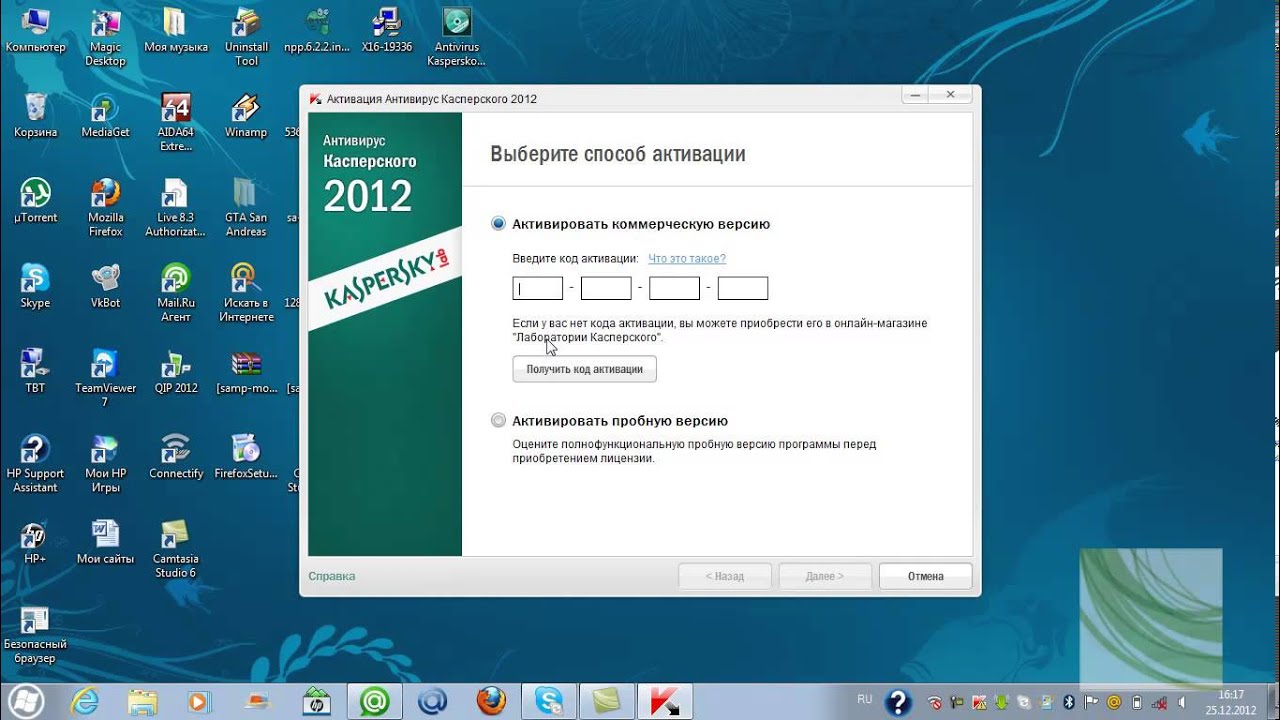Open Internet Explorer from taskbar
This screenshot has height=720, width=1280.
85,702
